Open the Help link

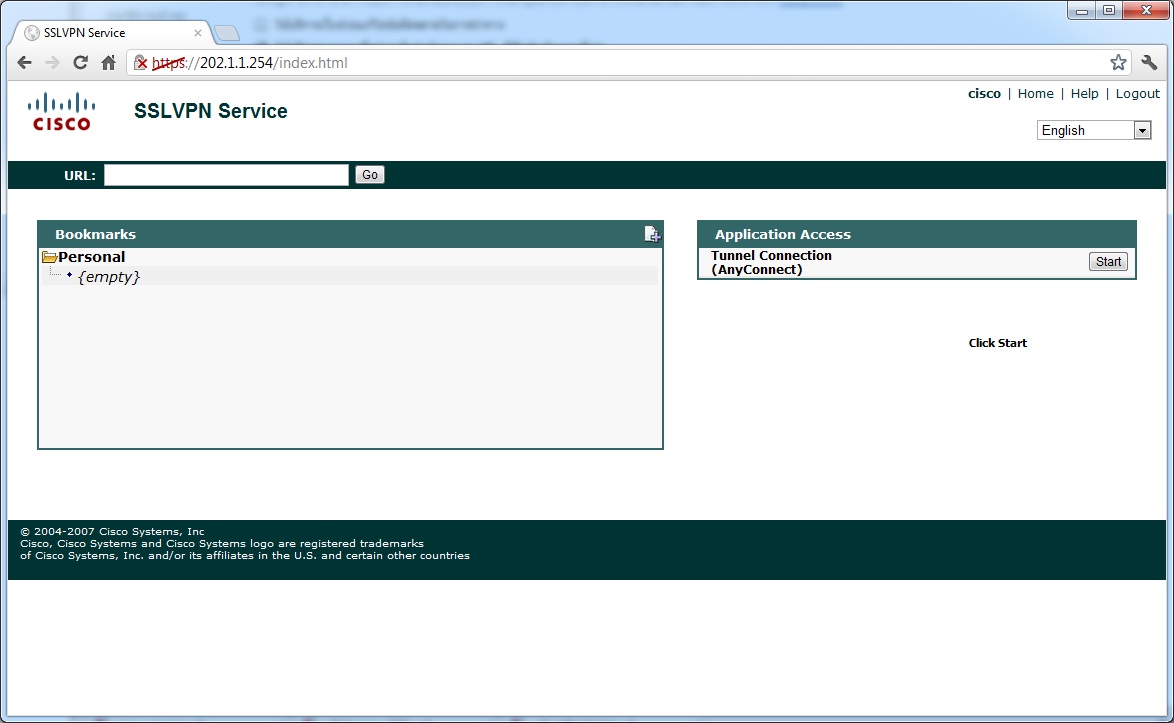click(1084, 94)
